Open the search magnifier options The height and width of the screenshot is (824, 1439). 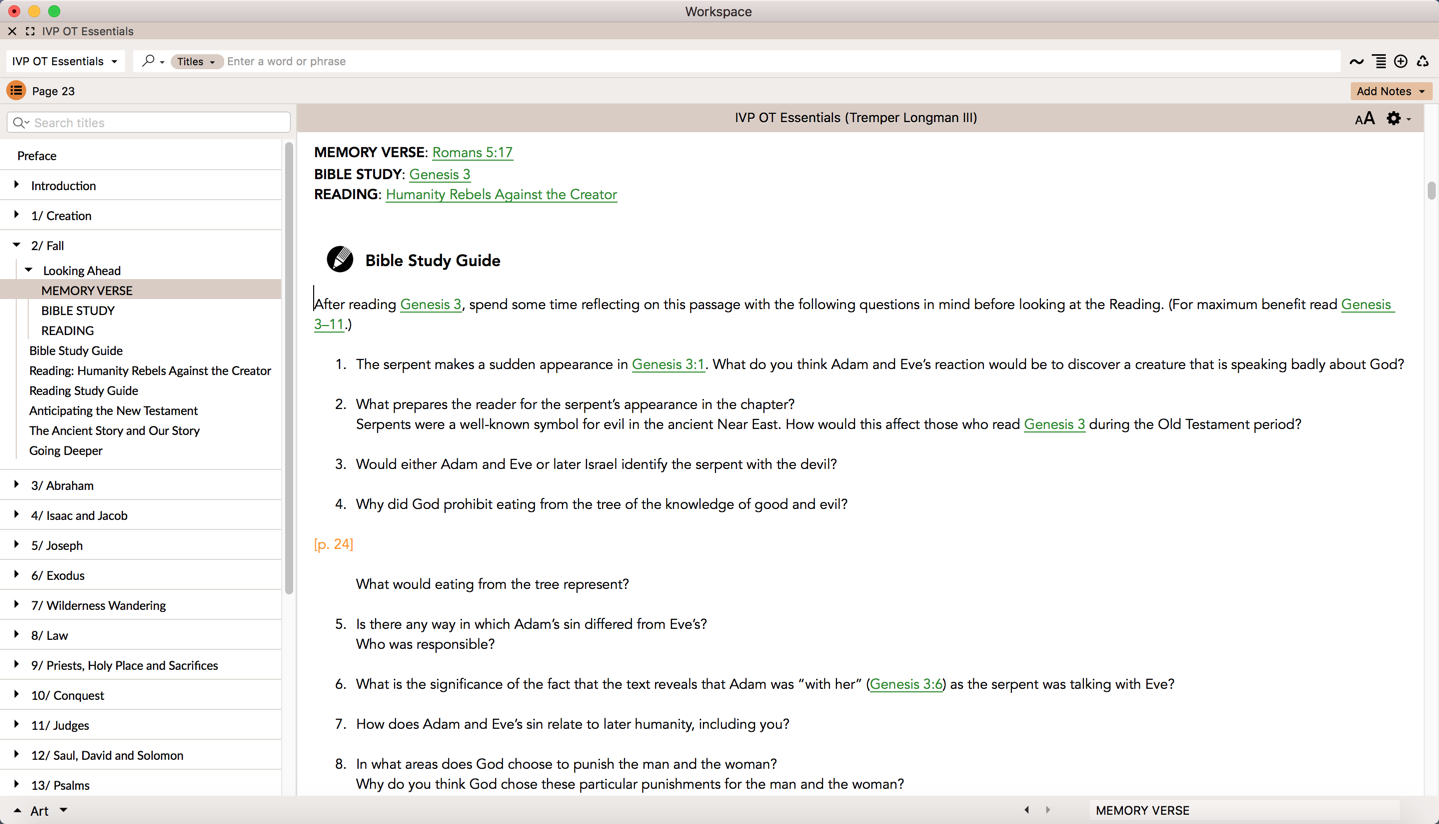click(x=152, y=61)
